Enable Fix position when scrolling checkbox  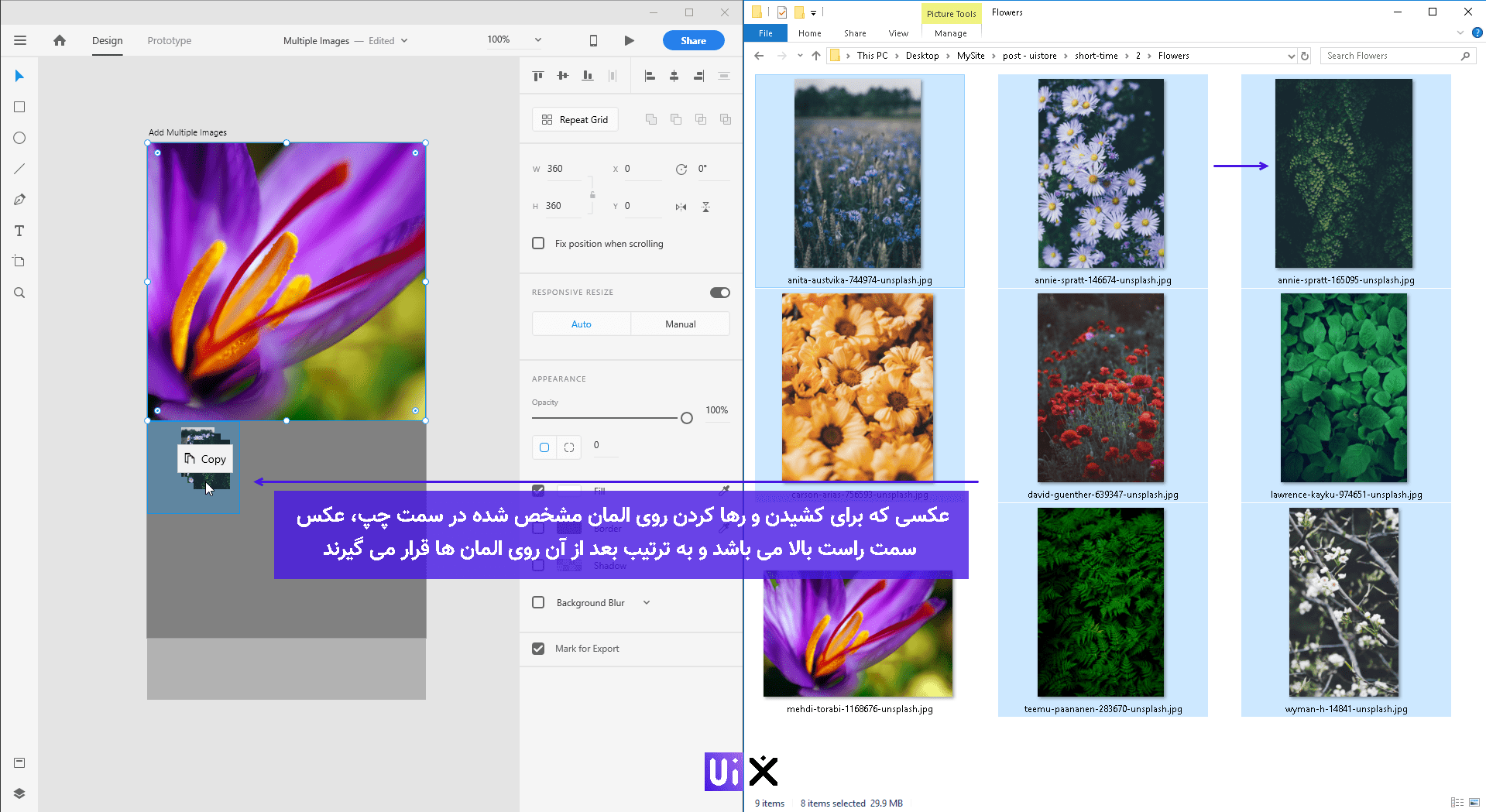point(538,243)
